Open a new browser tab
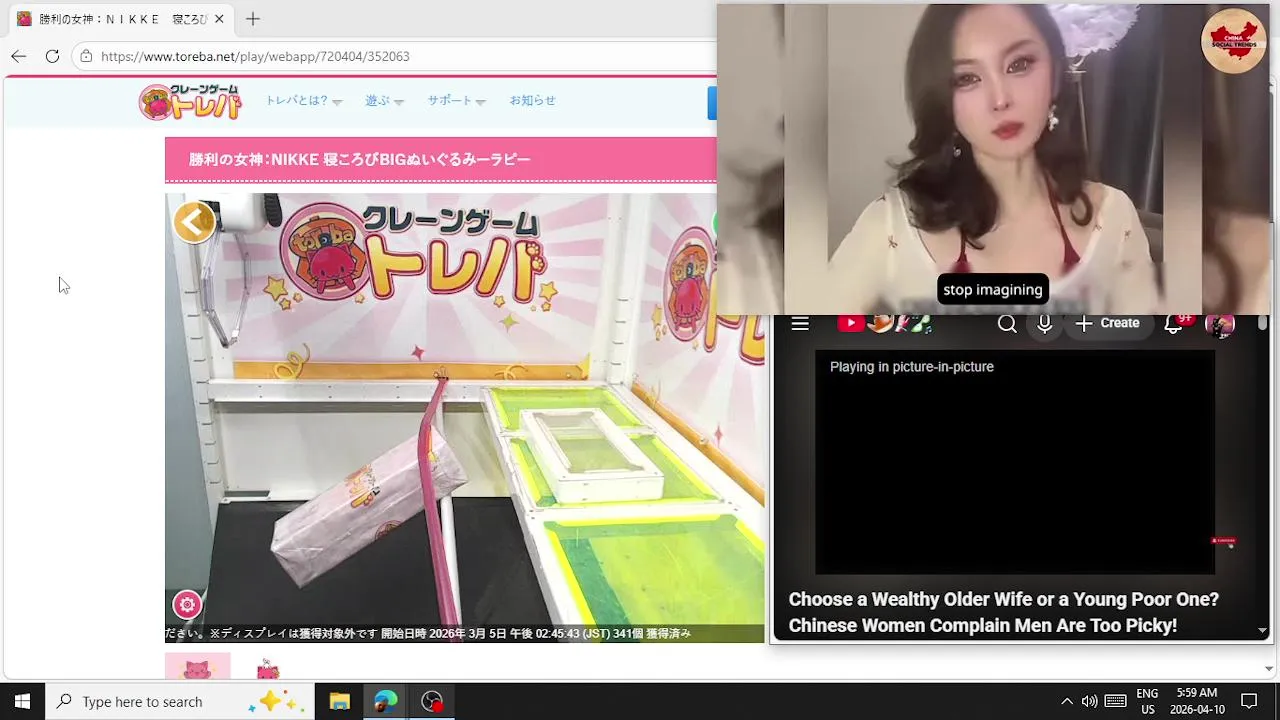1280x720 pixels. point(253,19)
